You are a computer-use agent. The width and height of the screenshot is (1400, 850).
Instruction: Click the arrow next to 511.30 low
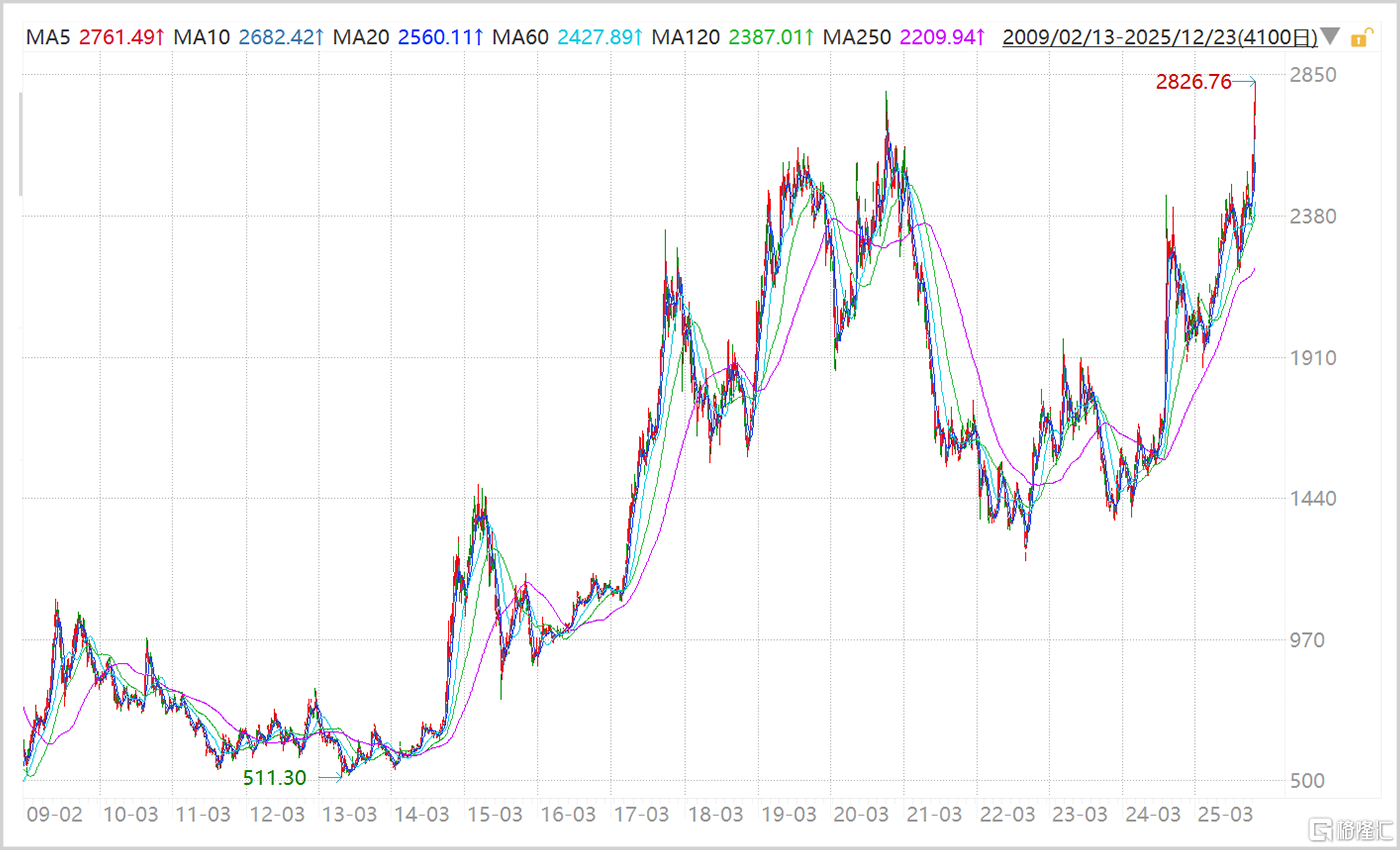click(x=330, y=777)
